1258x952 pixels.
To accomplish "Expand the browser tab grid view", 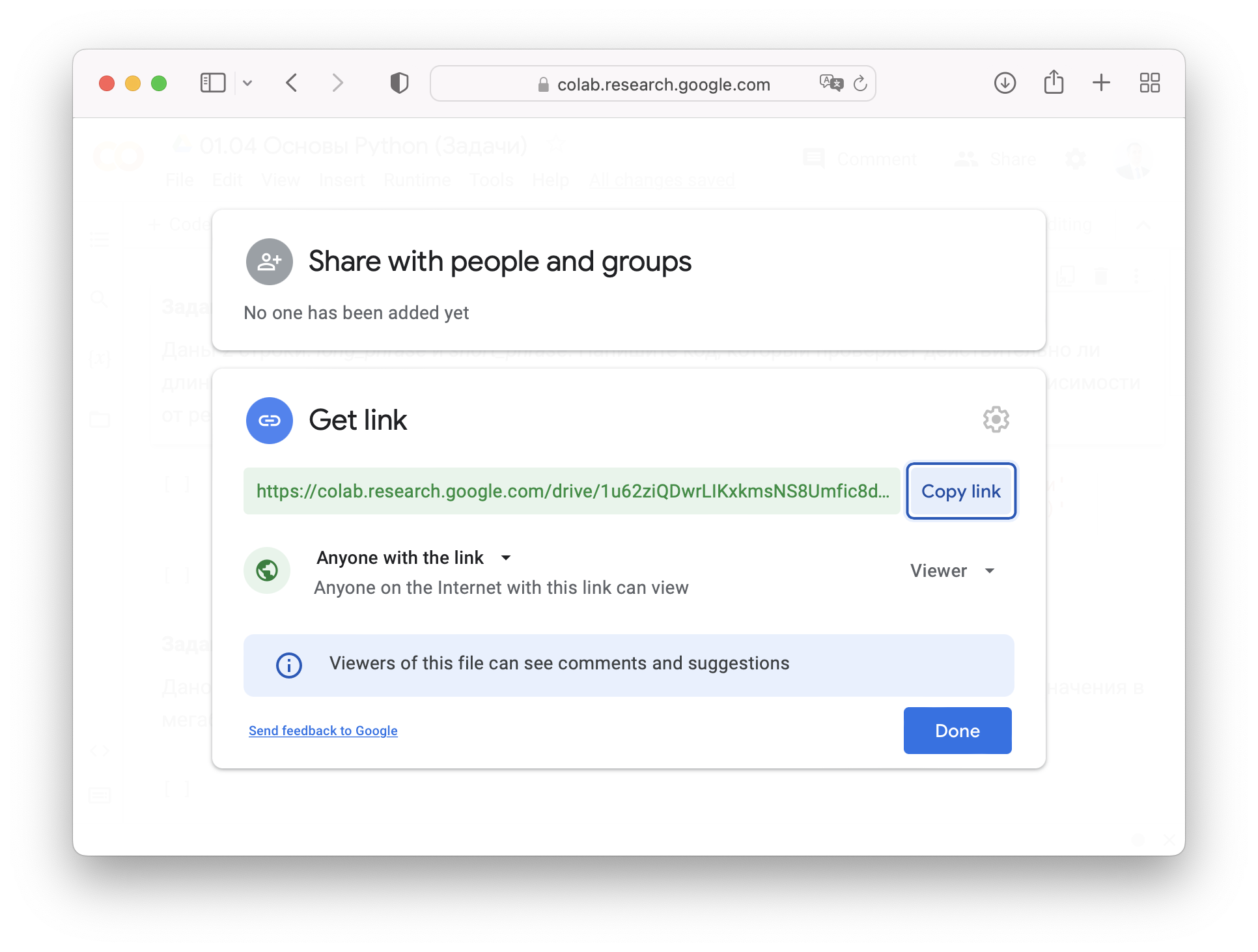I will coord(1151,84).
